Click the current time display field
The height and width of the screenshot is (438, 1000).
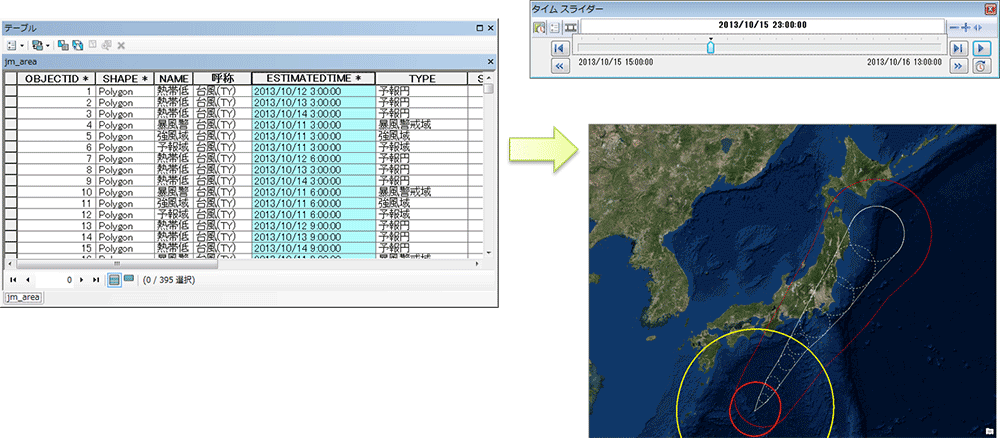tap(762, 26)
